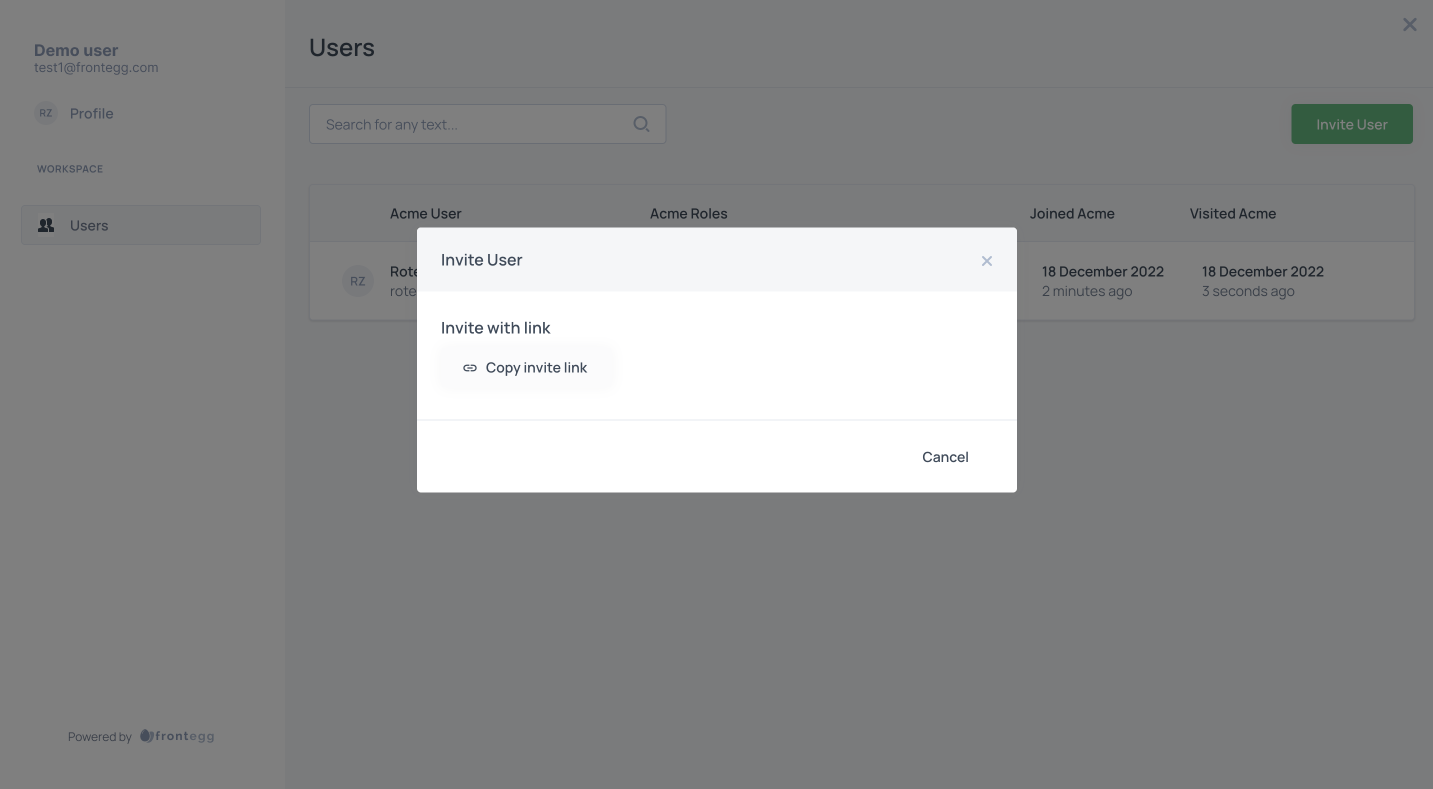Click the people icon next to Users
This screenshot has height=789, width=1433.
pos(46,225)
